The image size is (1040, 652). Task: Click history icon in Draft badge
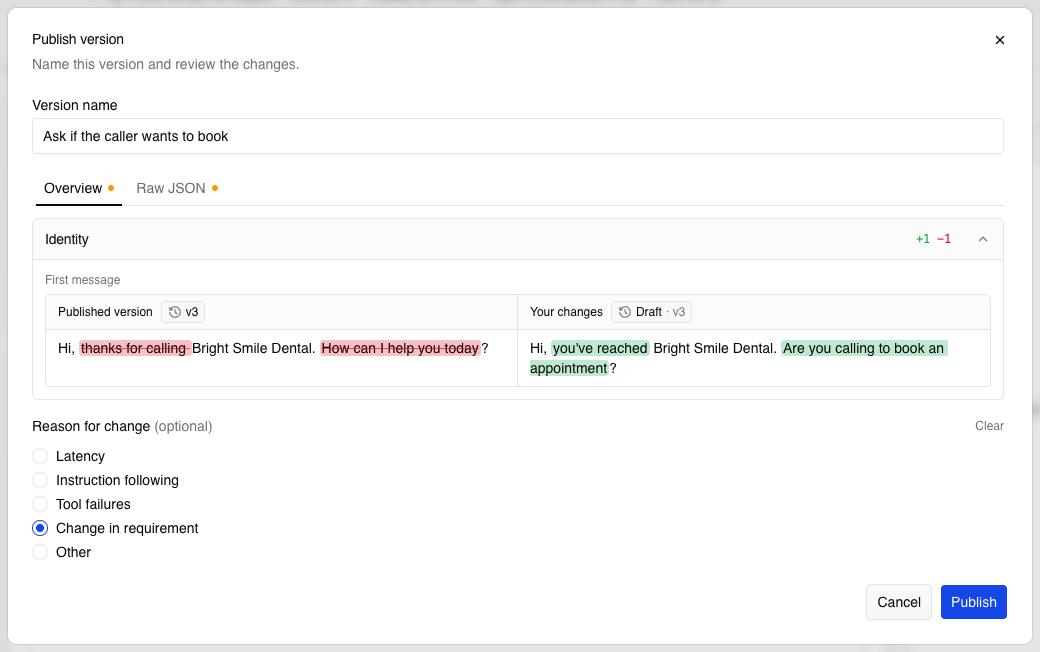pyautogui.click(x=625, y=312)
